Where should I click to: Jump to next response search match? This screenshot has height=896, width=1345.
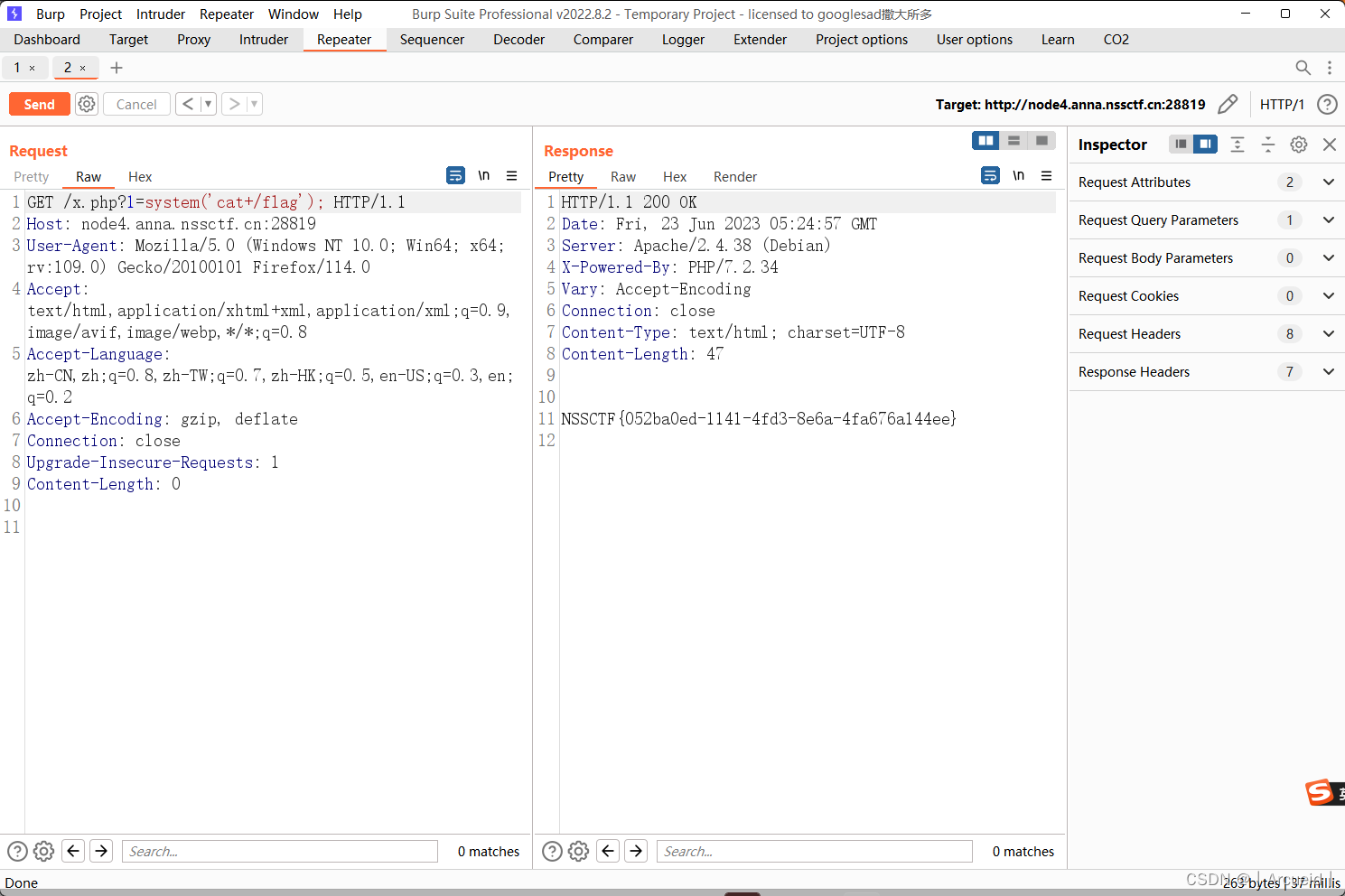636,851
